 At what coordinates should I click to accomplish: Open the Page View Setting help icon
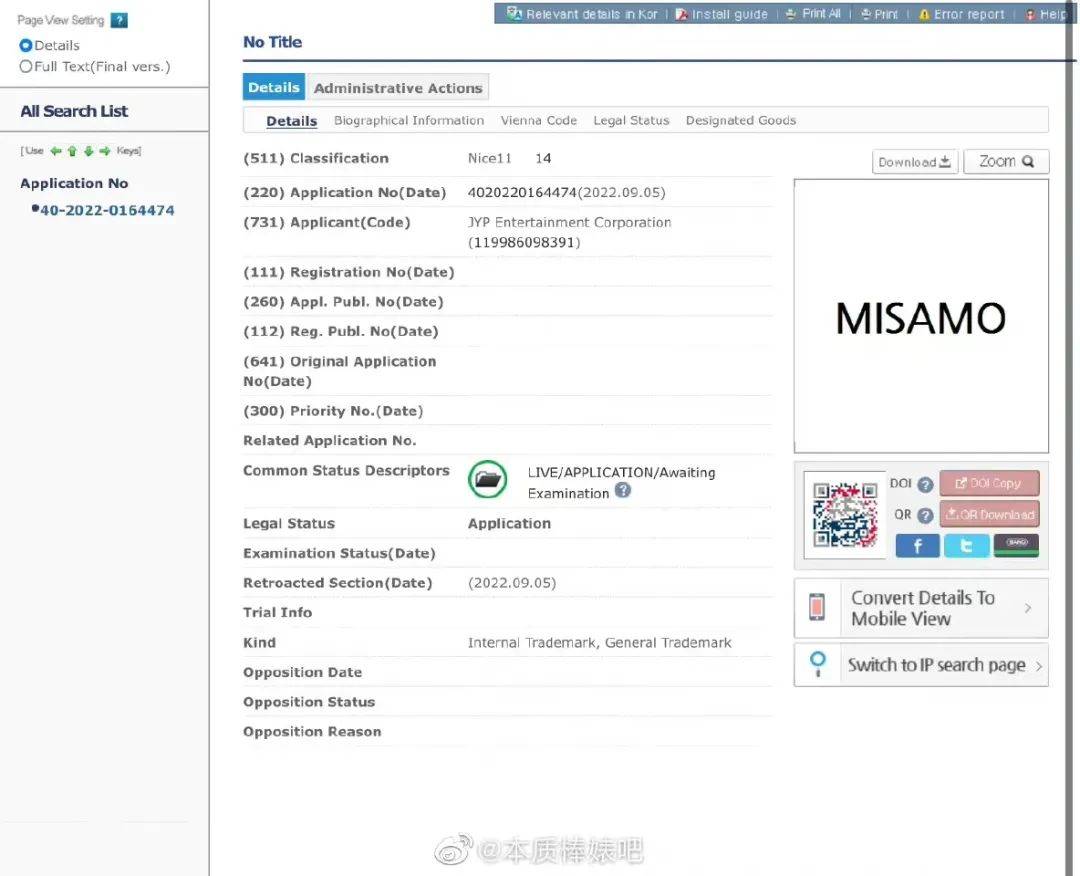[x=119, y=21]
